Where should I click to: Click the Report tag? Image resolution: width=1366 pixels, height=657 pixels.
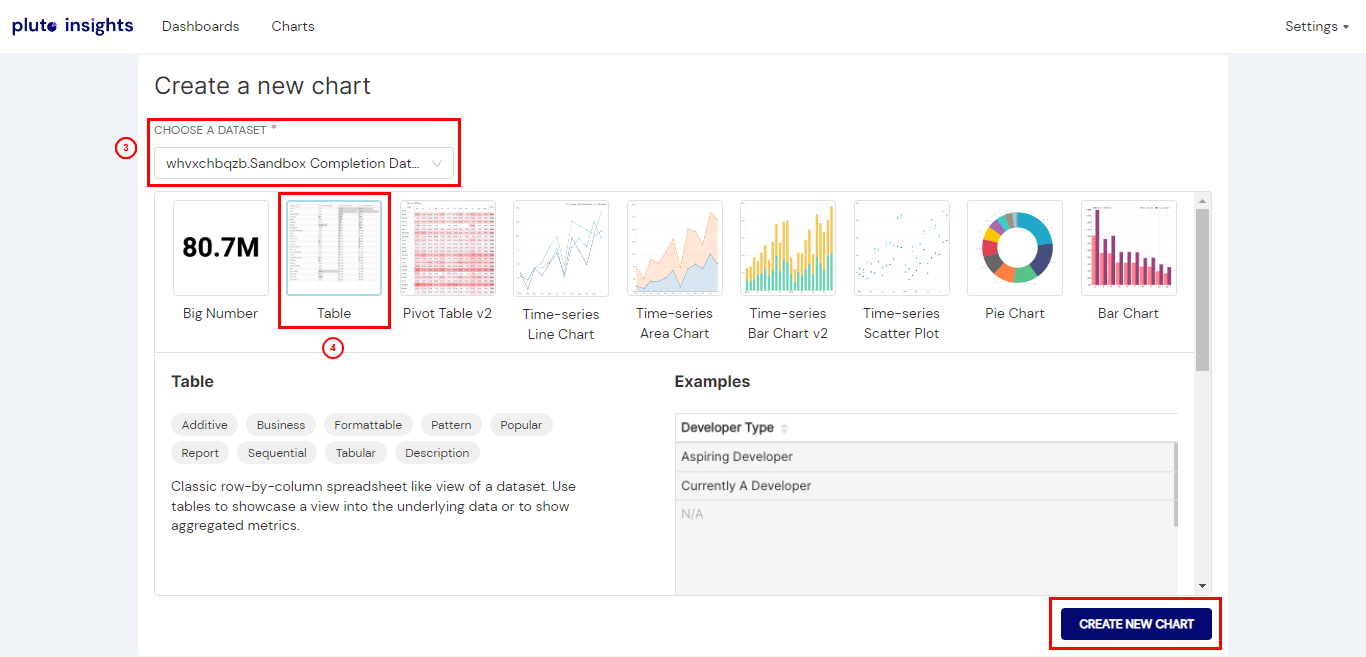(200, 453)
